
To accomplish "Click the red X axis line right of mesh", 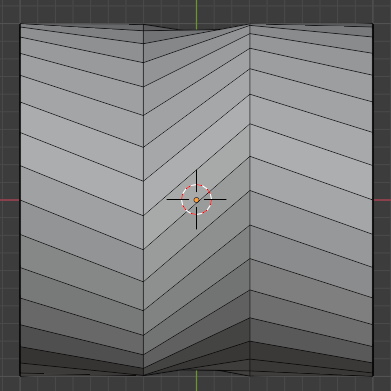I will [382, 200].
